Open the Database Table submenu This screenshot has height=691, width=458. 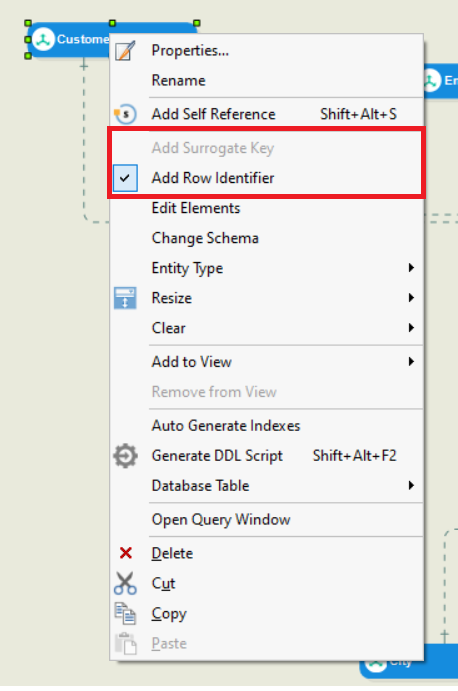pos(266,486)
